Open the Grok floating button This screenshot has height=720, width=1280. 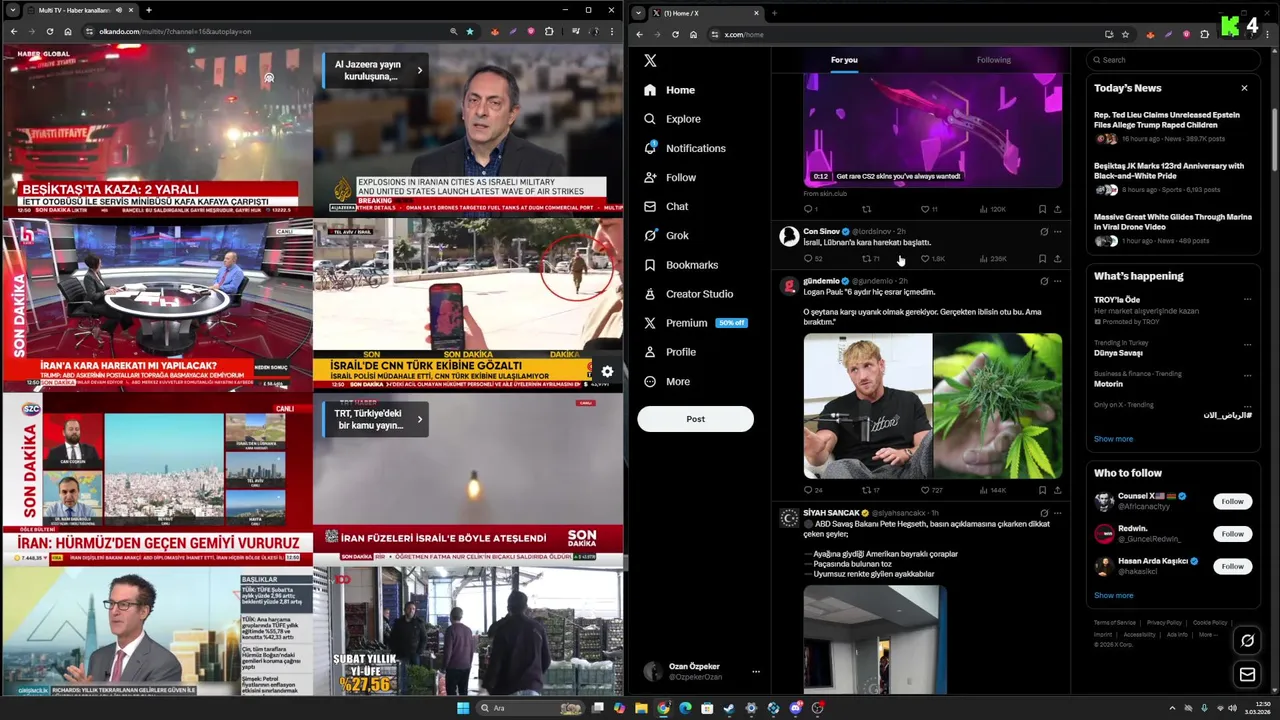[1247, 640]
